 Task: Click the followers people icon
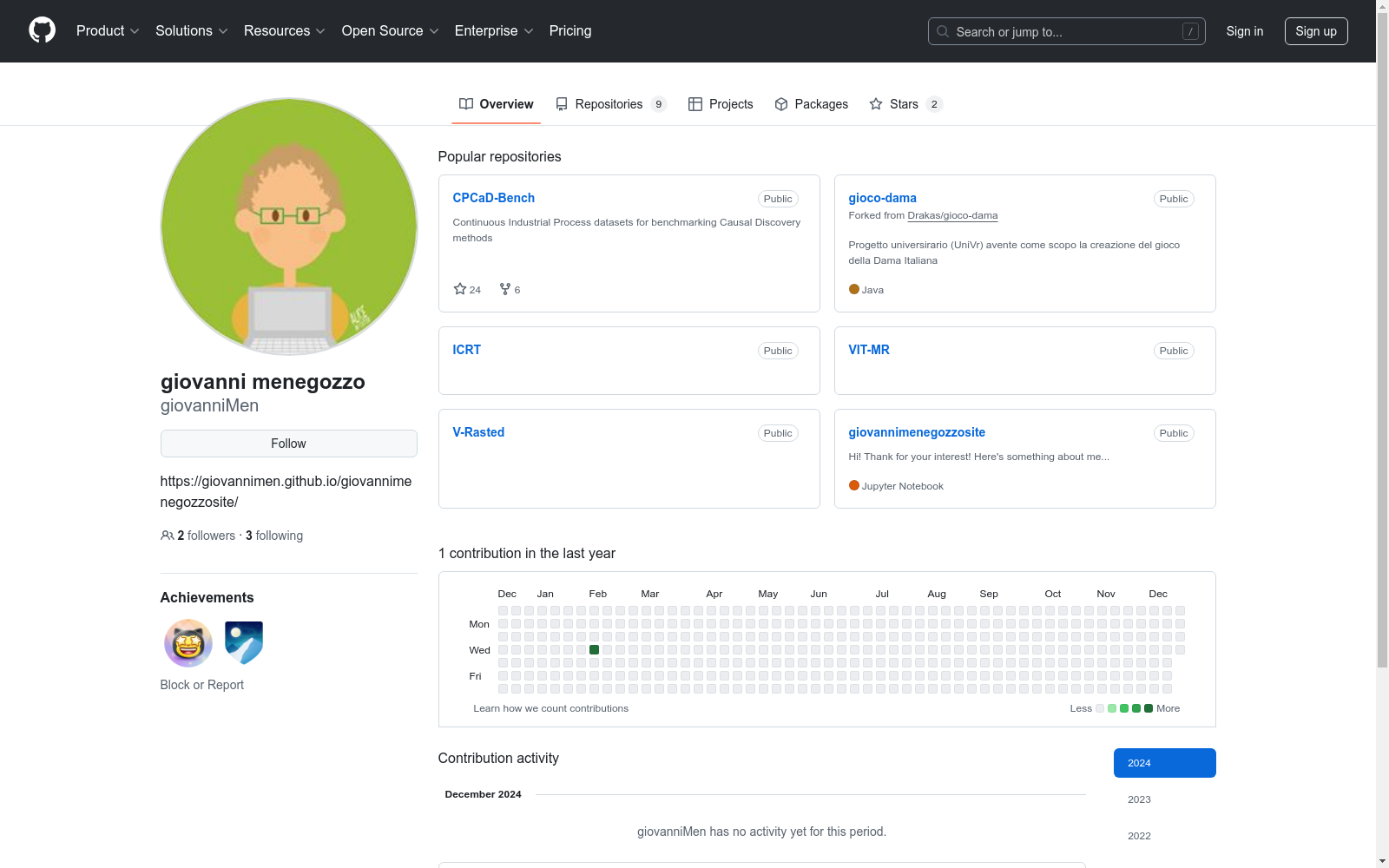pyautogui.click(x=168, y=536)
